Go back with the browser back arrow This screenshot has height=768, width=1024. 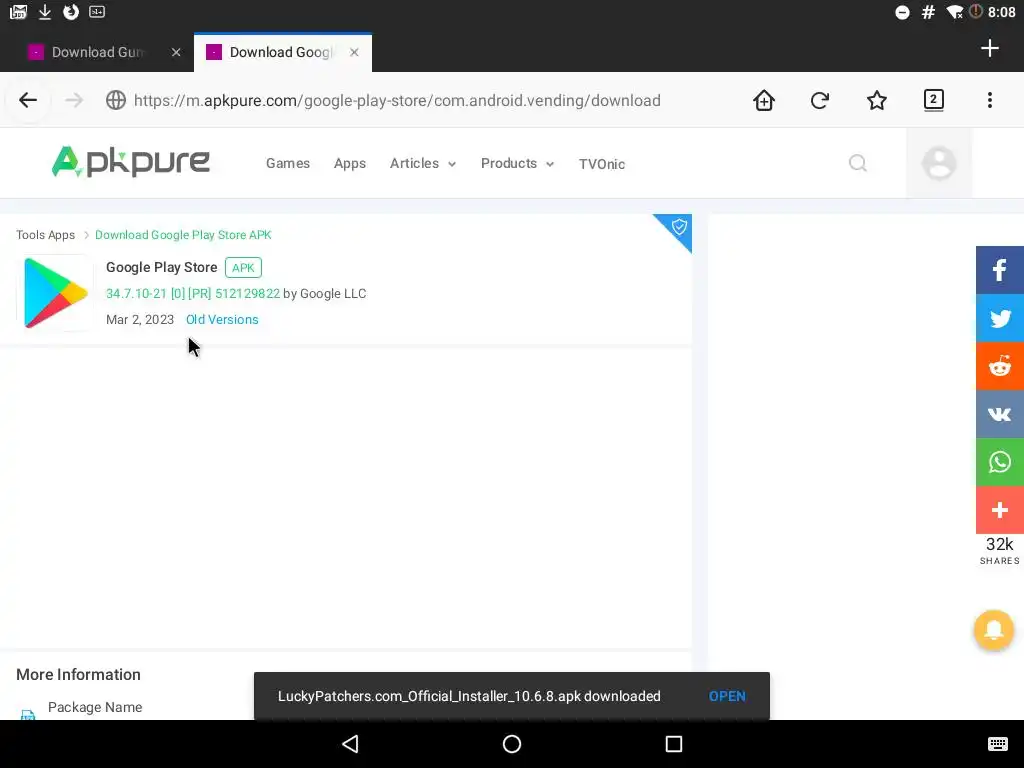pyautogui.click(x=27, y=100)
